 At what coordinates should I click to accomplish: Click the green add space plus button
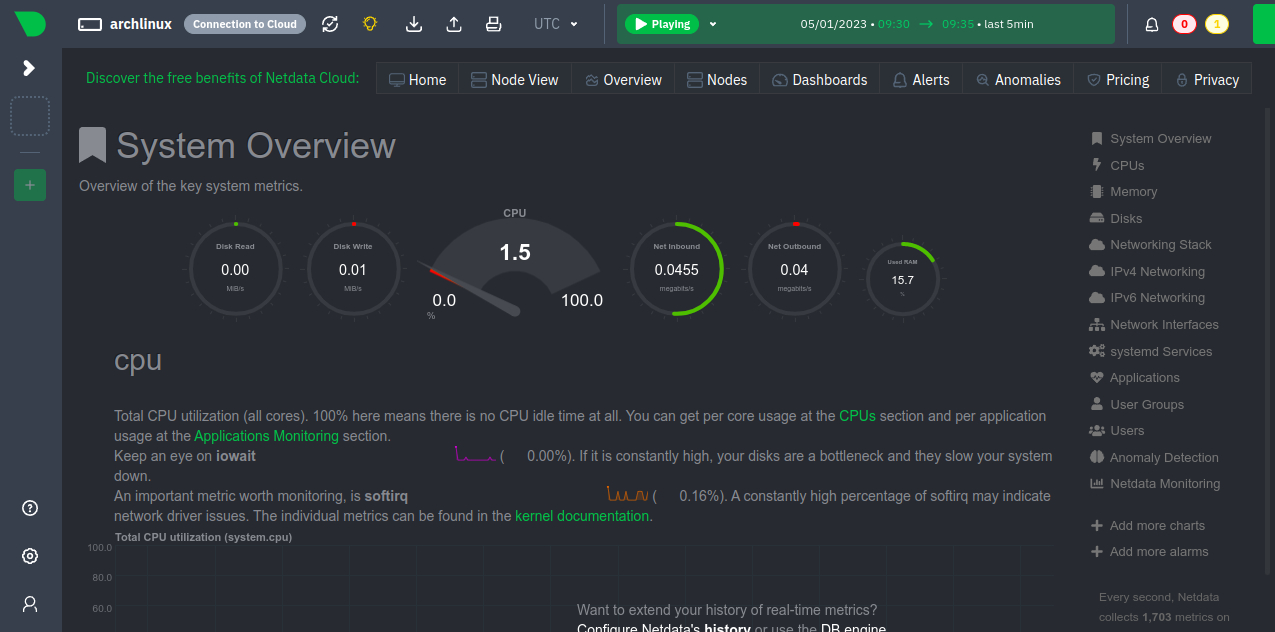(x=30, y=185)
